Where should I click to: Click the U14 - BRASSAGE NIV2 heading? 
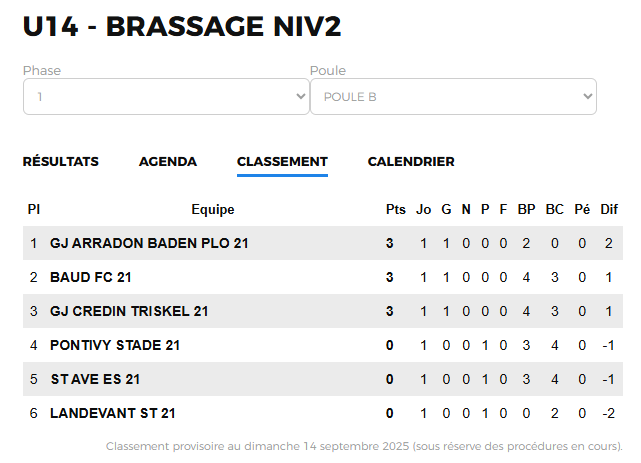tap(182, 27)
